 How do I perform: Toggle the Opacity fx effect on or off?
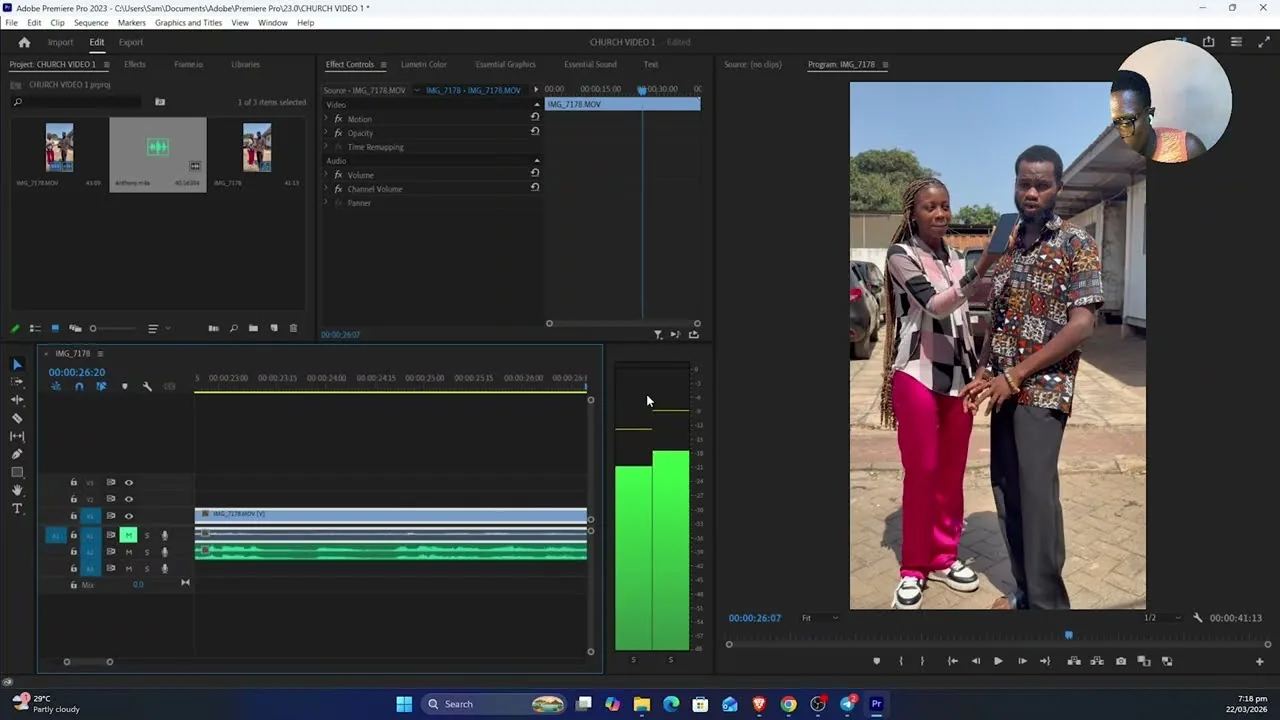pyautogui.click(x=338, y=133)
